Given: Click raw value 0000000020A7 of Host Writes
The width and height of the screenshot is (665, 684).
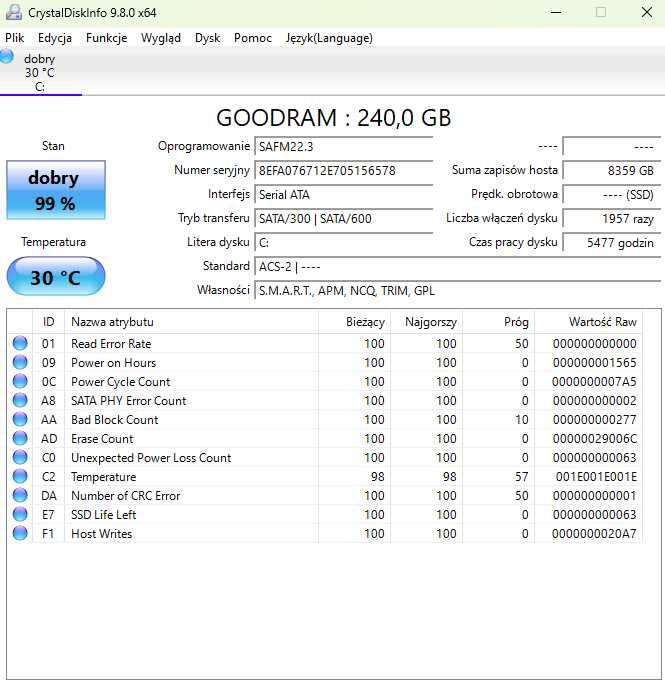Looking at the screenshot, I should (x=594, y=534).
